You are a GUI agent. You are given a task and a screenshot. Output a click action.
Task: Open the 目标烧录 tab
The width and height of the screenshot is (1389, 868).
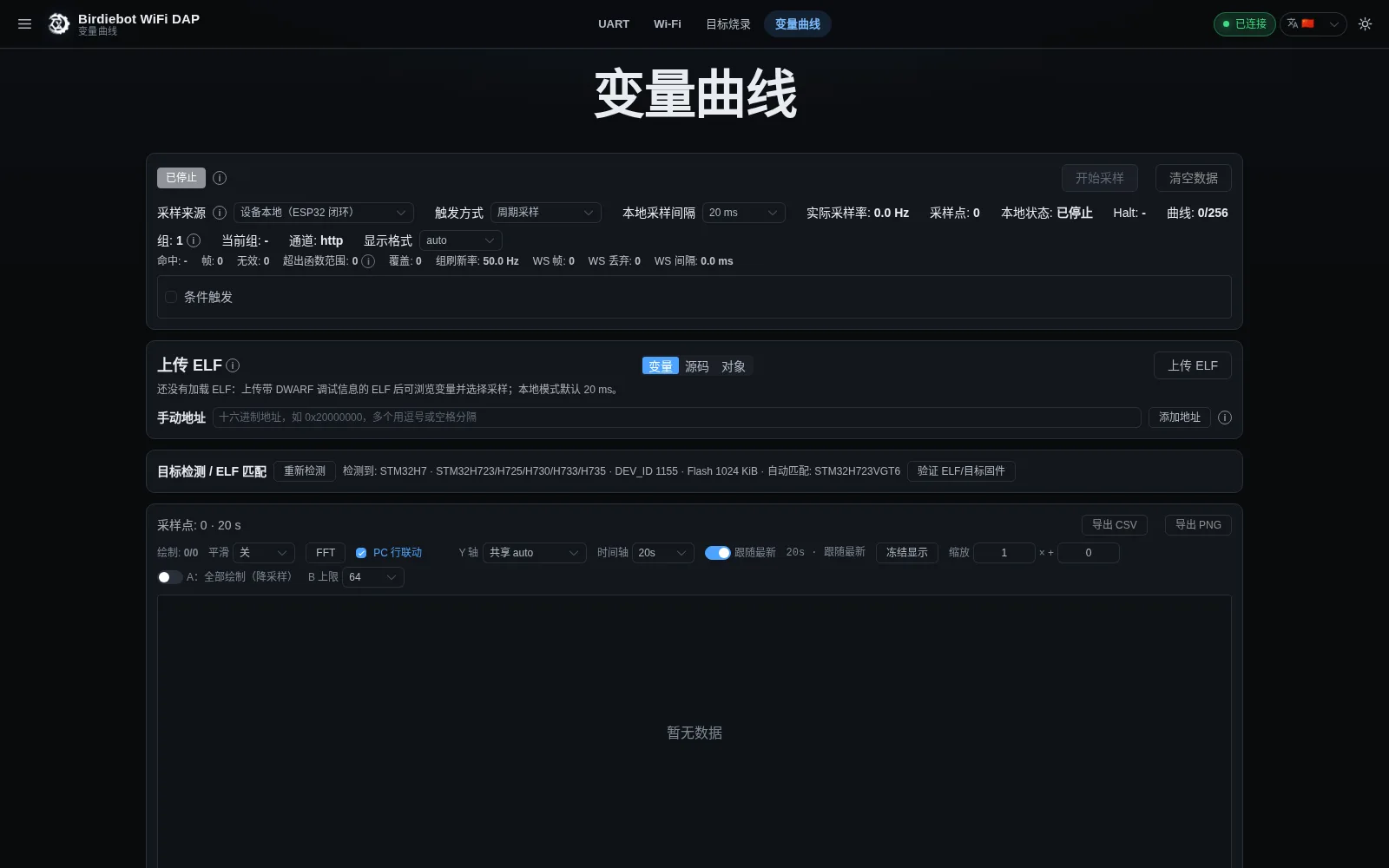pyautogui.click(x=728, y=24)
